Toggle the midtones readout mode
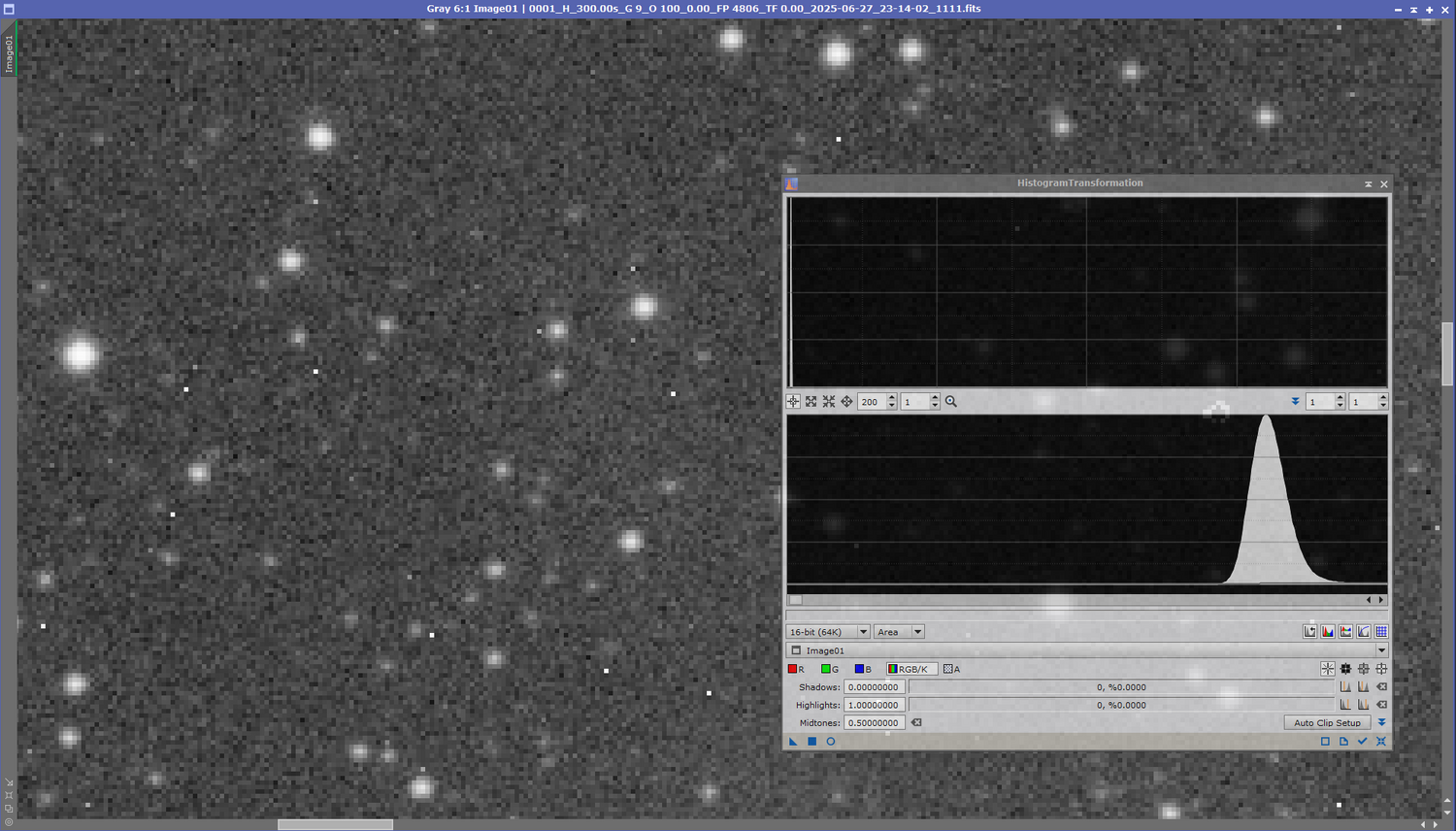This screenshot has height=831, width=1456. point(1364,669)
